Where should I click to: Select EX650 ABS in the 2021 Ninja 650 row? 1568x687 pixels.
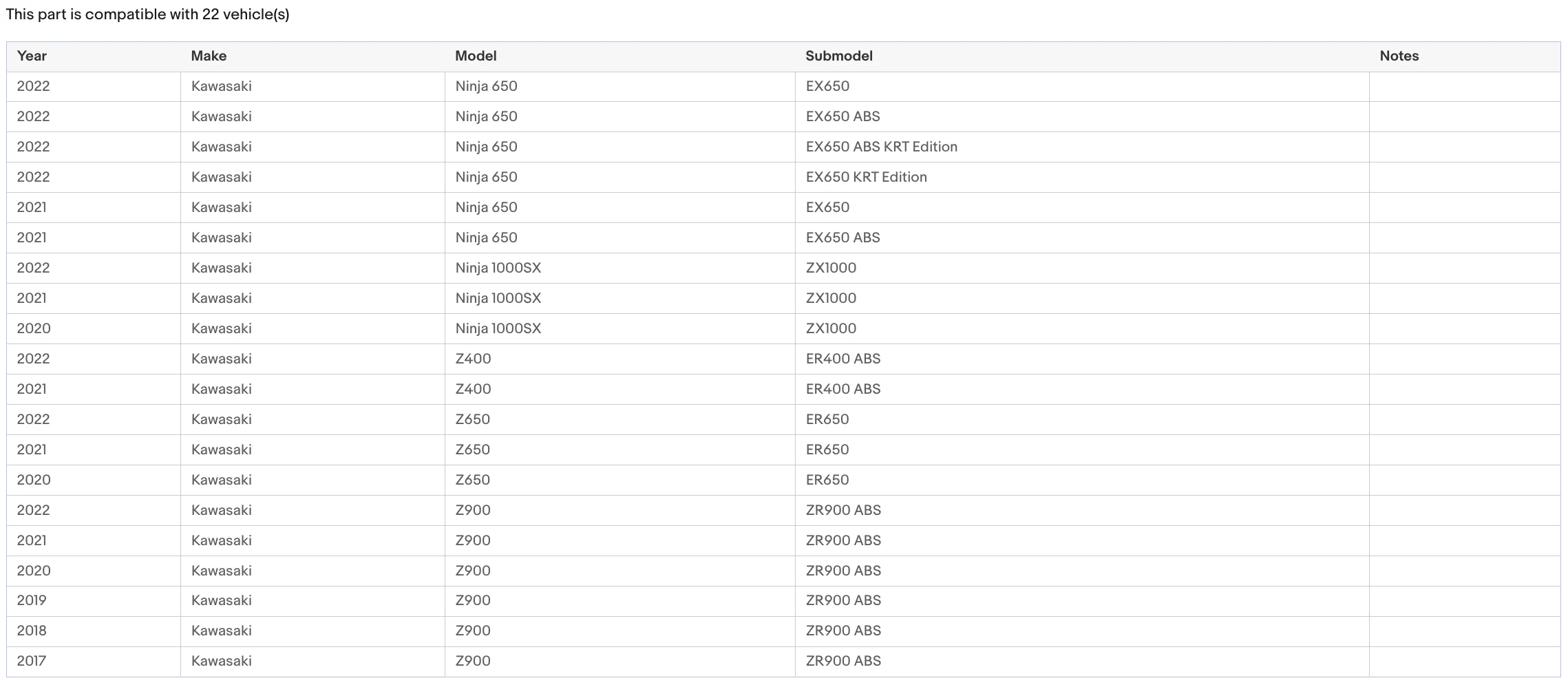click(x=843, y=237)
